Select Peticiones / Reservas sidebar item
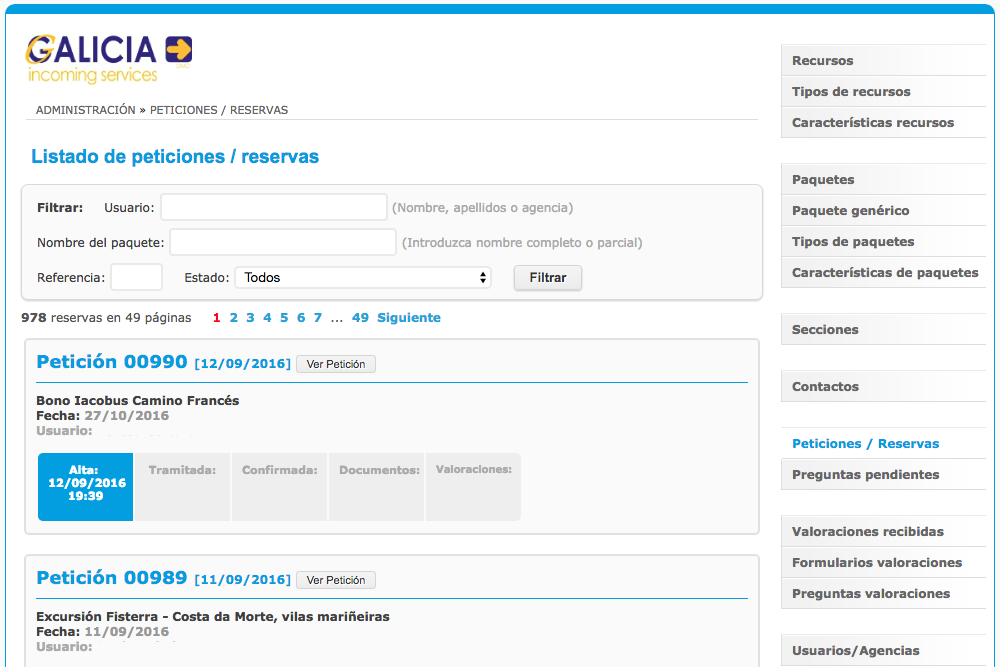The height and width of the screenshot is (667, 1000). click(x=883, y=443)
